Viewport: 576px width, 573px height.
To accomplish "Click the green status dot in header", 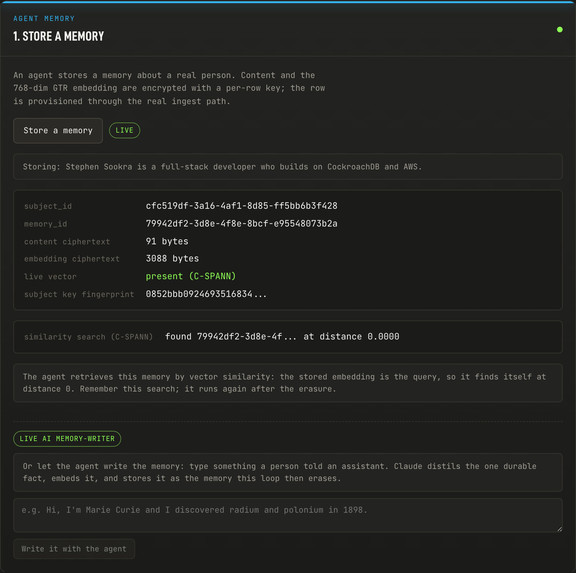I will (559, 29).
